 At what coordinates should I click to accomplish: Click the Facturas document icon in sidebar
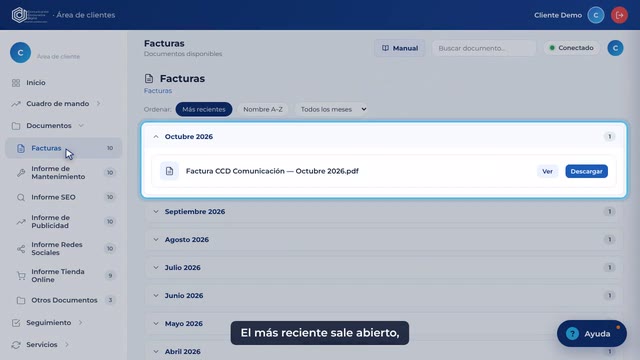tap(21, 148)
